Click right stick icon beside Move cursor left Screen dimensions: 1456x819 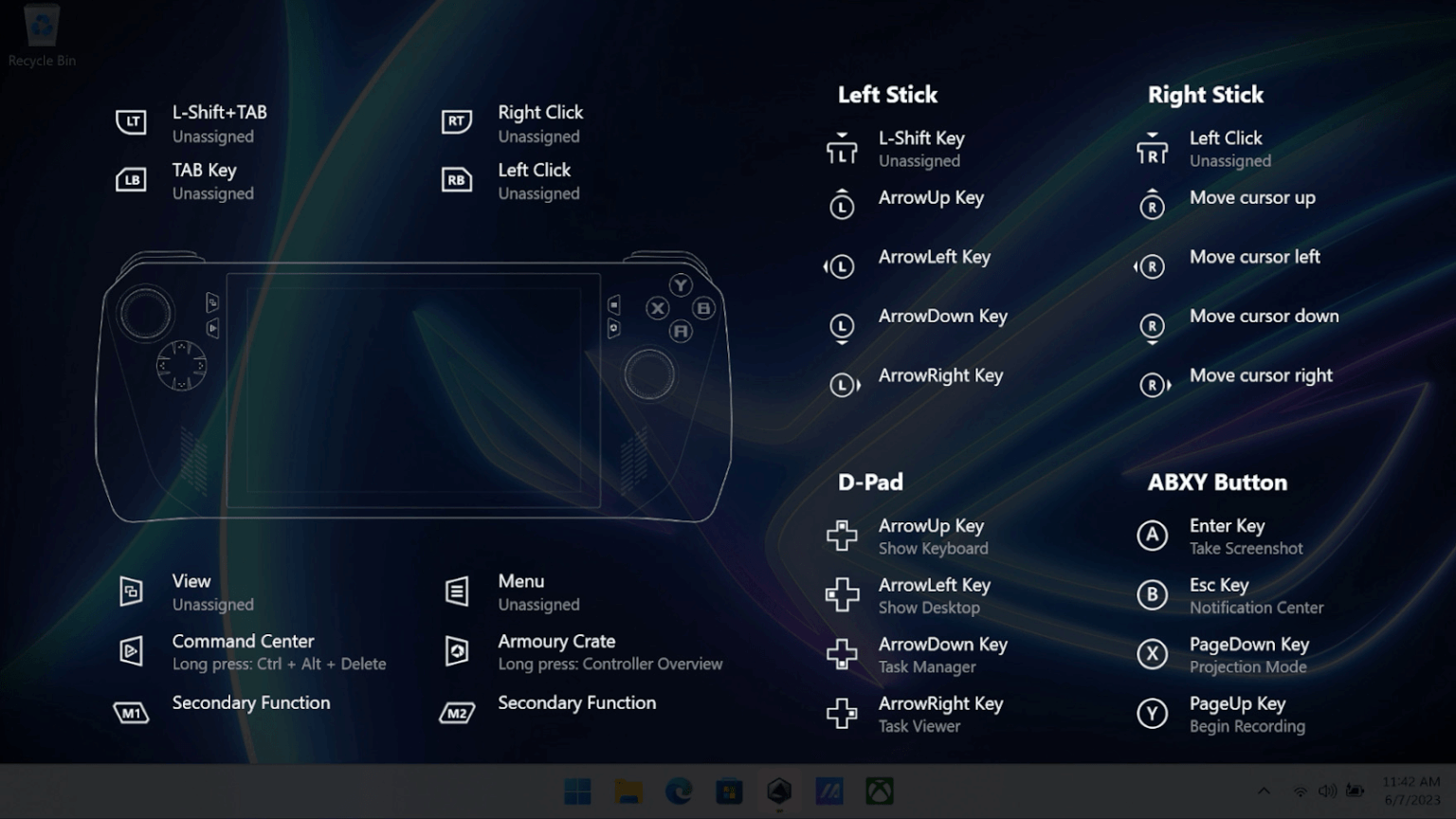coord(1150,267)
